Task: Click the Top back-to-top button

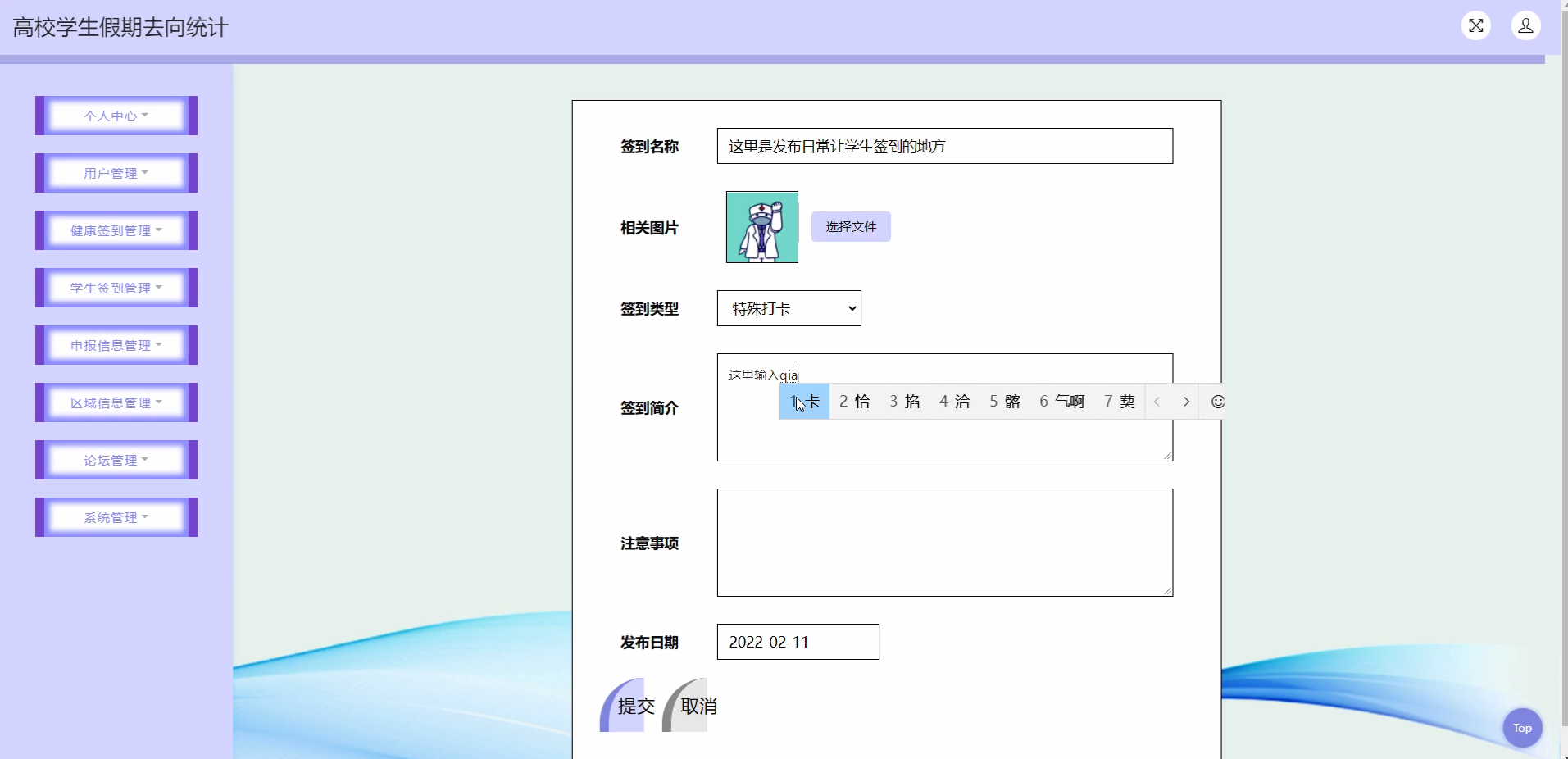Action: pos(1522,728)
